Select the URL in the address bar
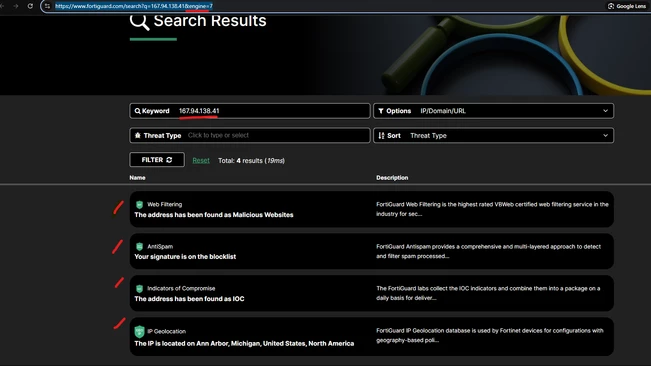 click(134, 6)
